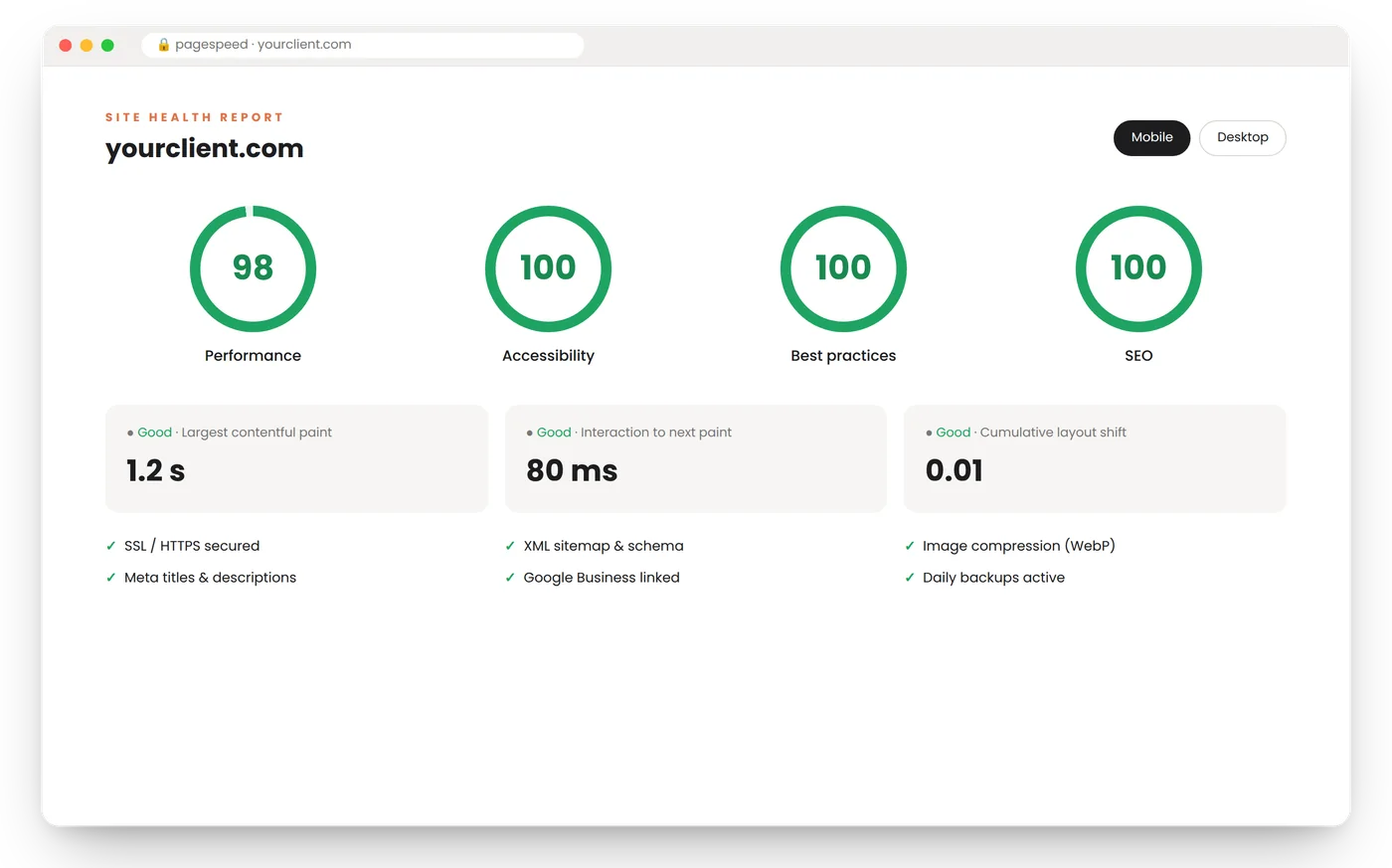The image size is (1392, 868).
Task: Click the Google Business linked text
Action: click(602, 578)
